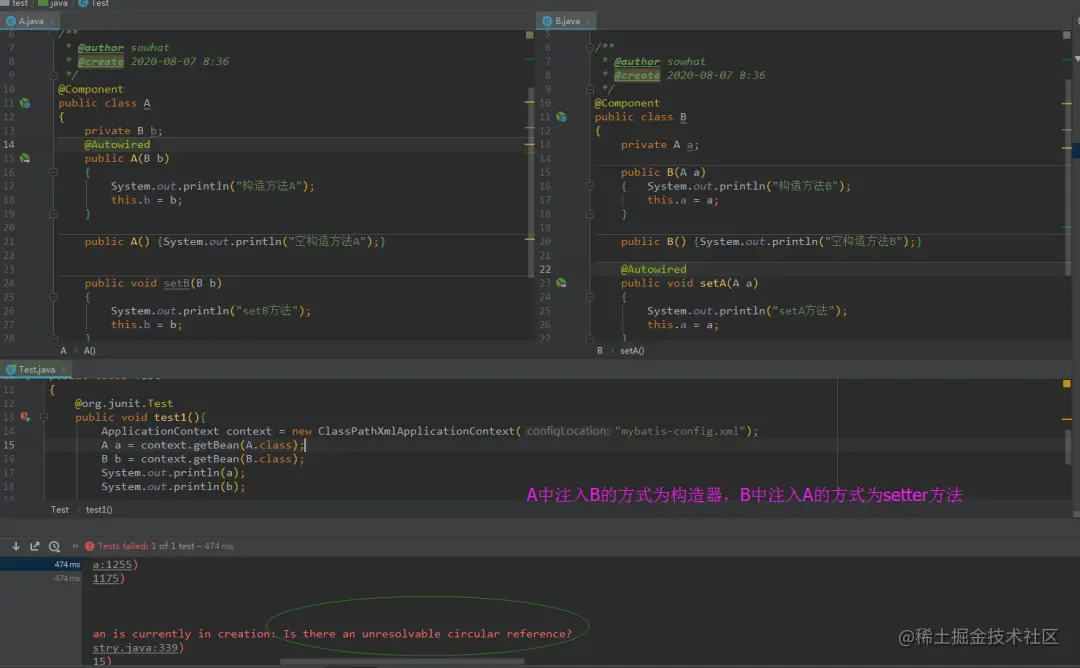Click inspection status square in A.java editor

(530, 34)
